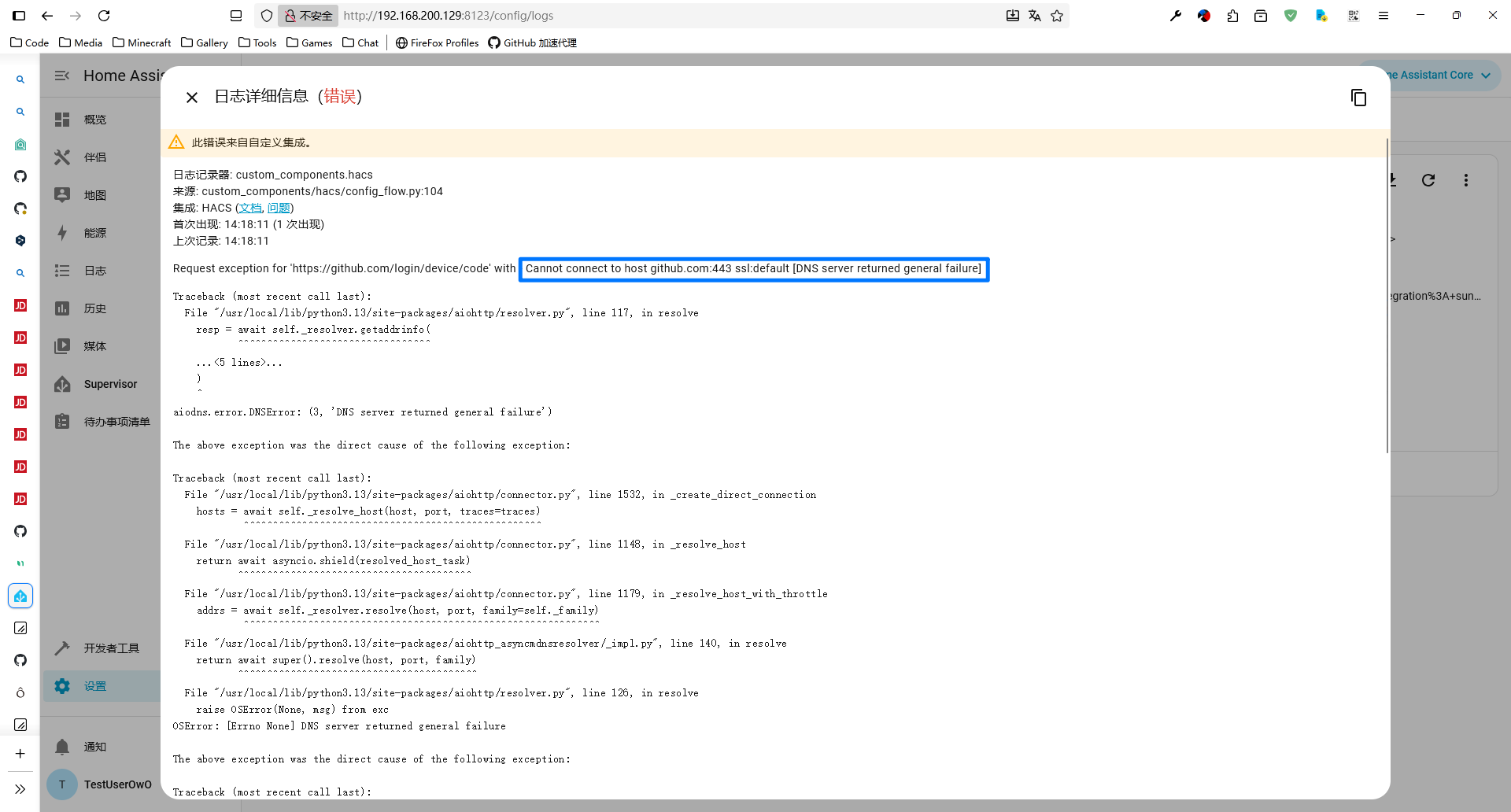1511x812 pixels.
Task: Copy log details to clipboard
Action: tap(1358, 98)
